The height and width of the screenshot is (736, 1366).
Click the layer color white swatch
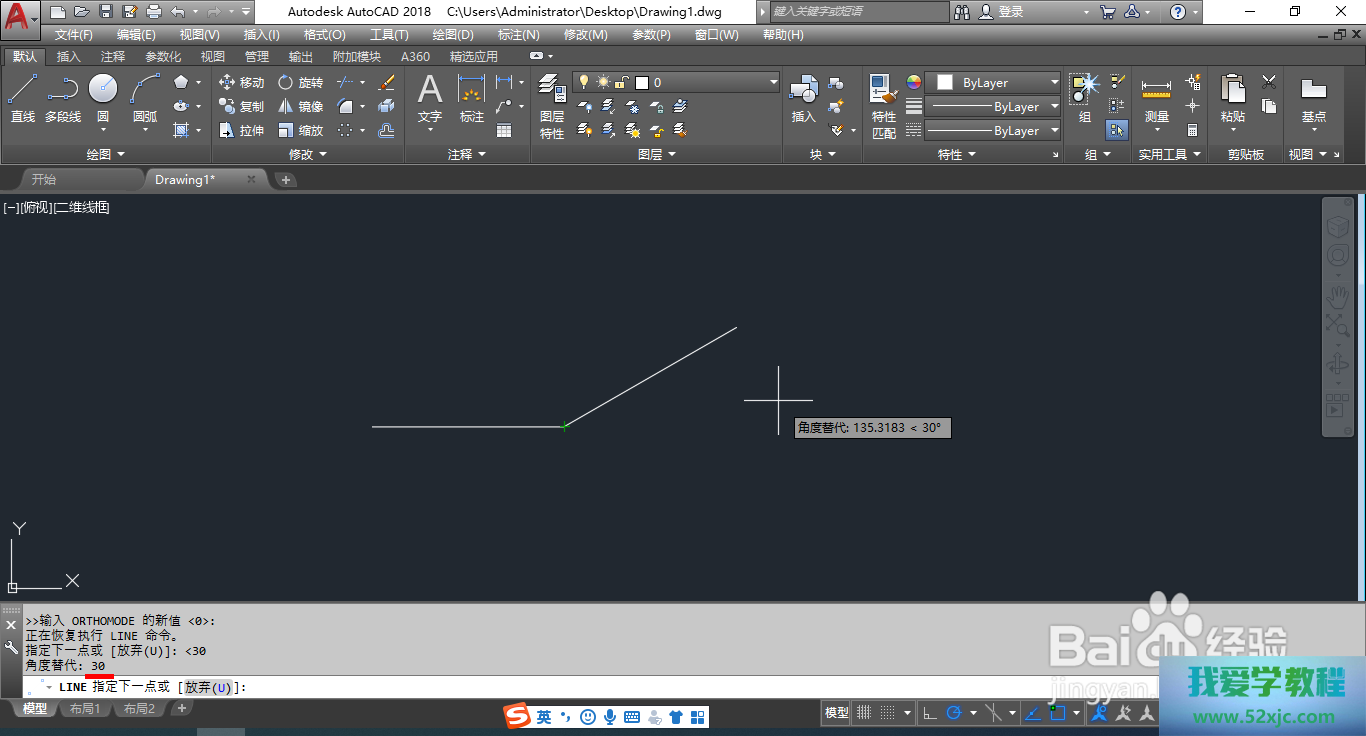pyautogui.click(x=642, y=83)
